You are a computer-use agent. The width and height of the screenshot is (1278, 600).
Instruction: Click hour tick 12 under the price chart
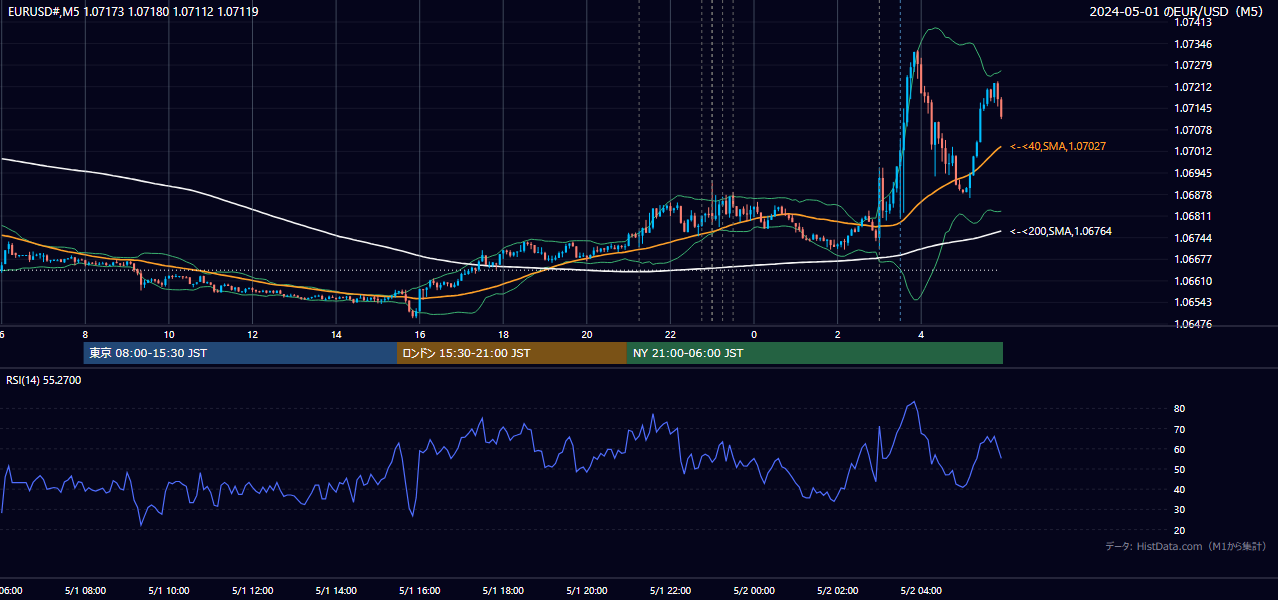pos(253,334)
